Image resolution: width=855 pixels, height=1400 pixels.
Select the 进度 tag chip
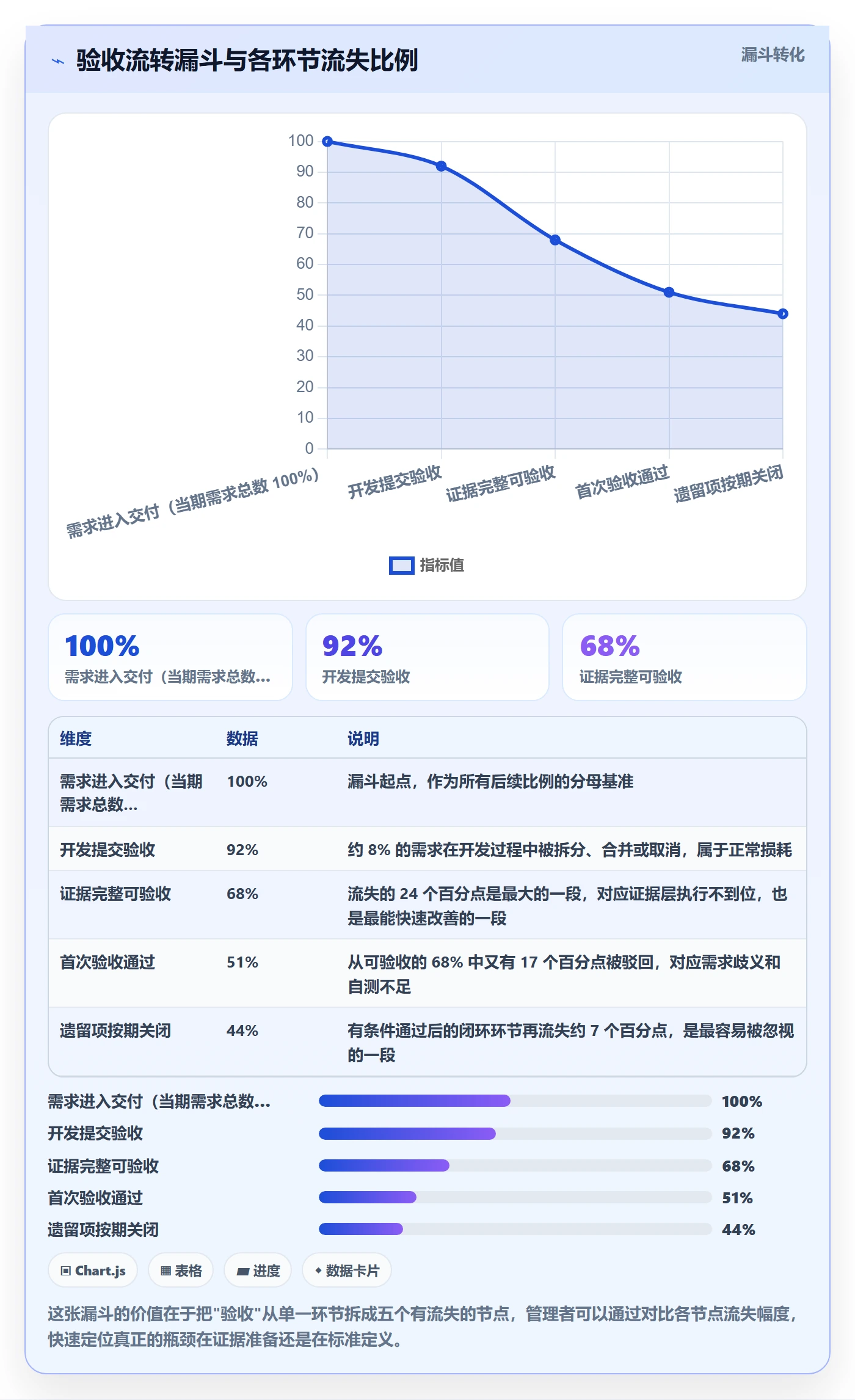click(x=258, y=1271)
